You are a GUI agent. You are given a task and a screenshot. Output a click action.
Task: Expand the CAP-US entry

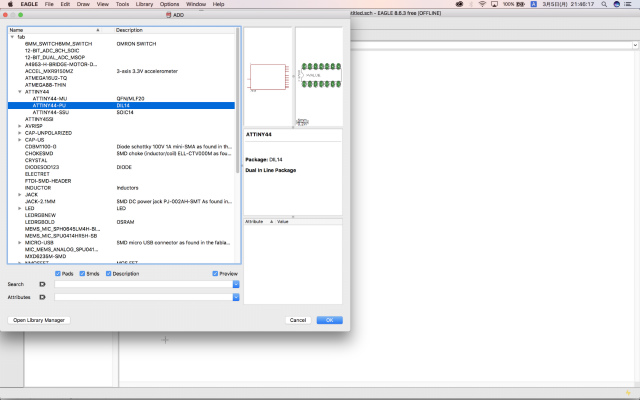coord(20,140)
